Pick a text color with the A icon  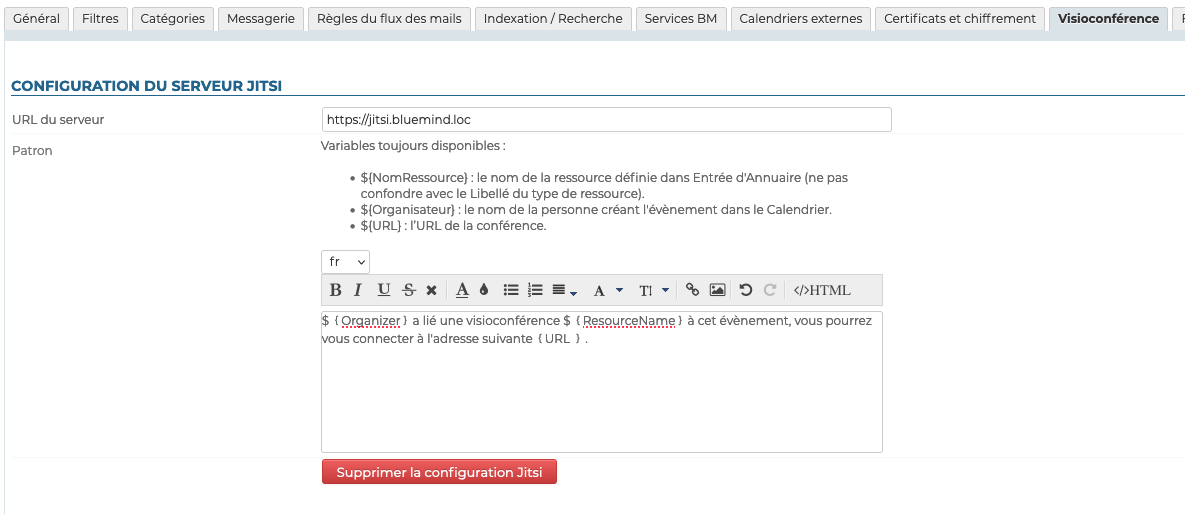(462, 290)
